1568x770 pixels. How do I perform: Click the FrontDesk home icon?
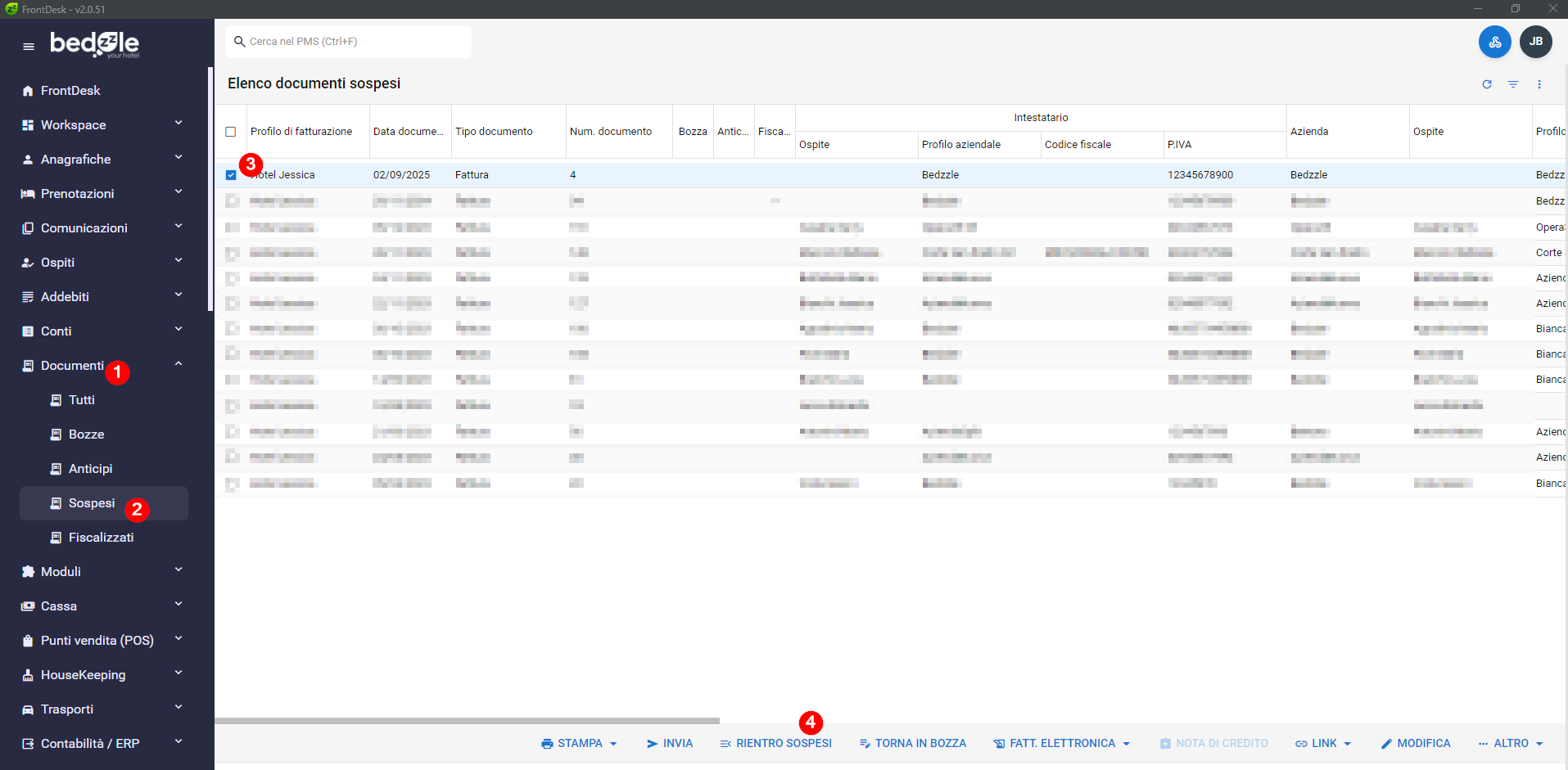point(28,91)
